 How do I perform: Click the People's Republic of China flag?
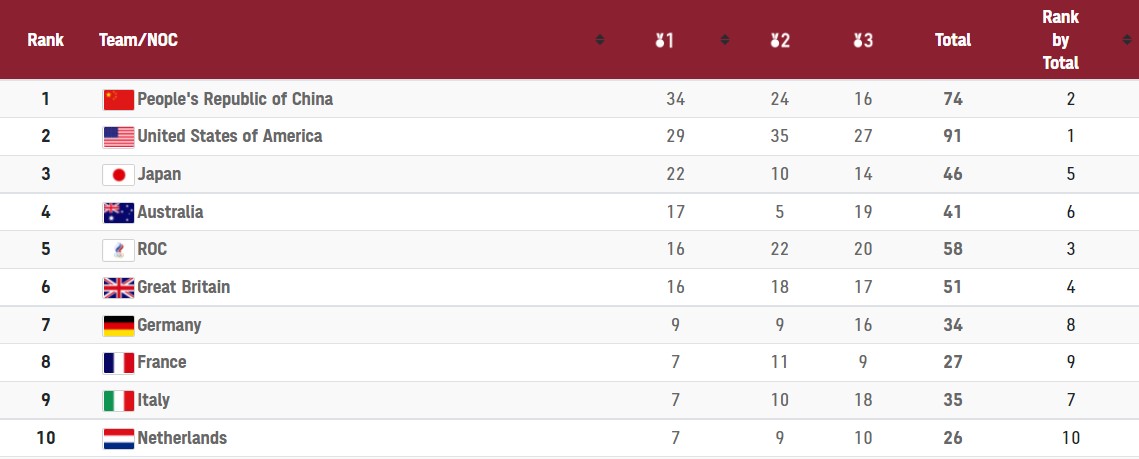(118, 99)
